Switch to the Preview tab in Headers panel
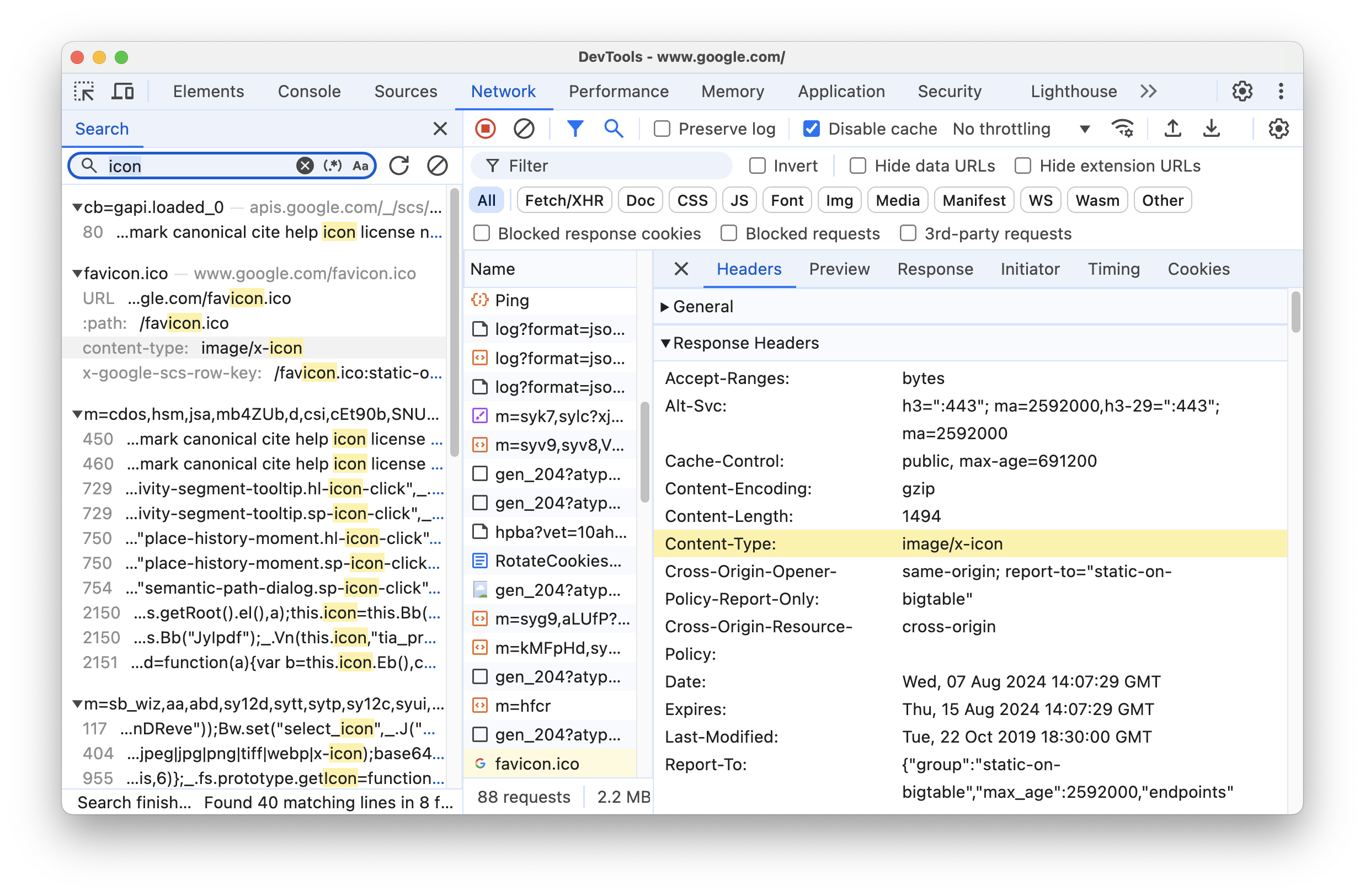Screen dimensions: 1365x896 pyautogui.click(x=839, y=268)
